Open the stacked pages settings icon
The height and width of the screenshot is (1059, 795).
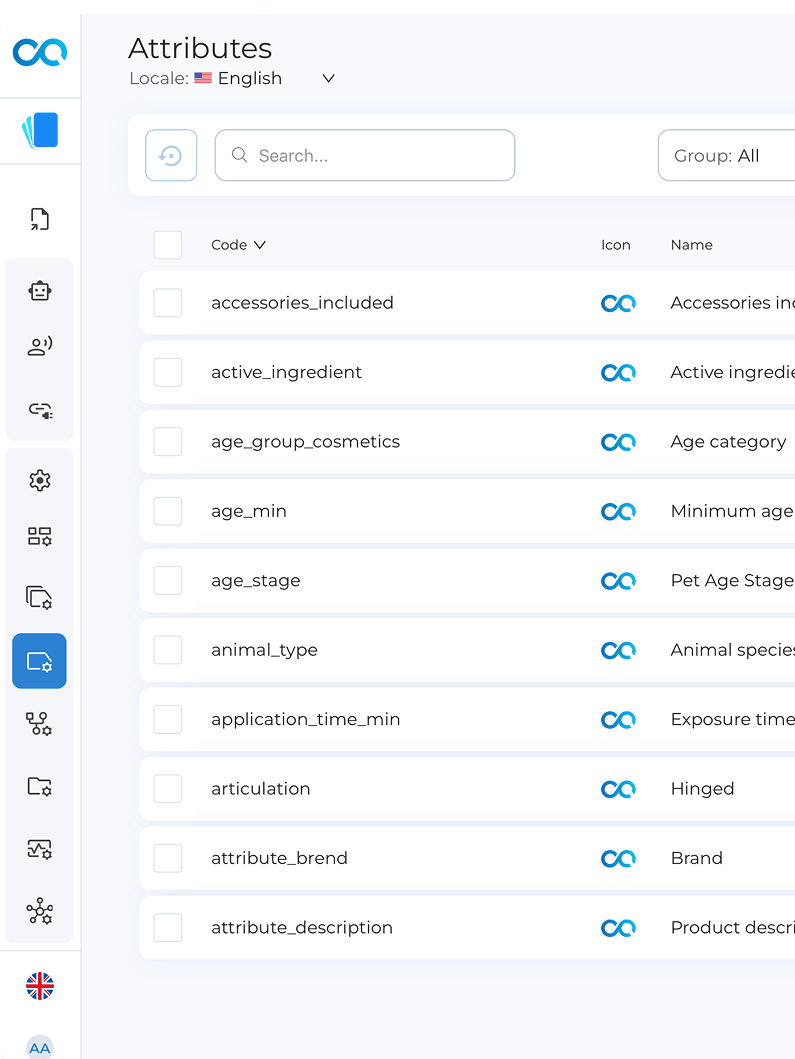click(x=40, y=598)
